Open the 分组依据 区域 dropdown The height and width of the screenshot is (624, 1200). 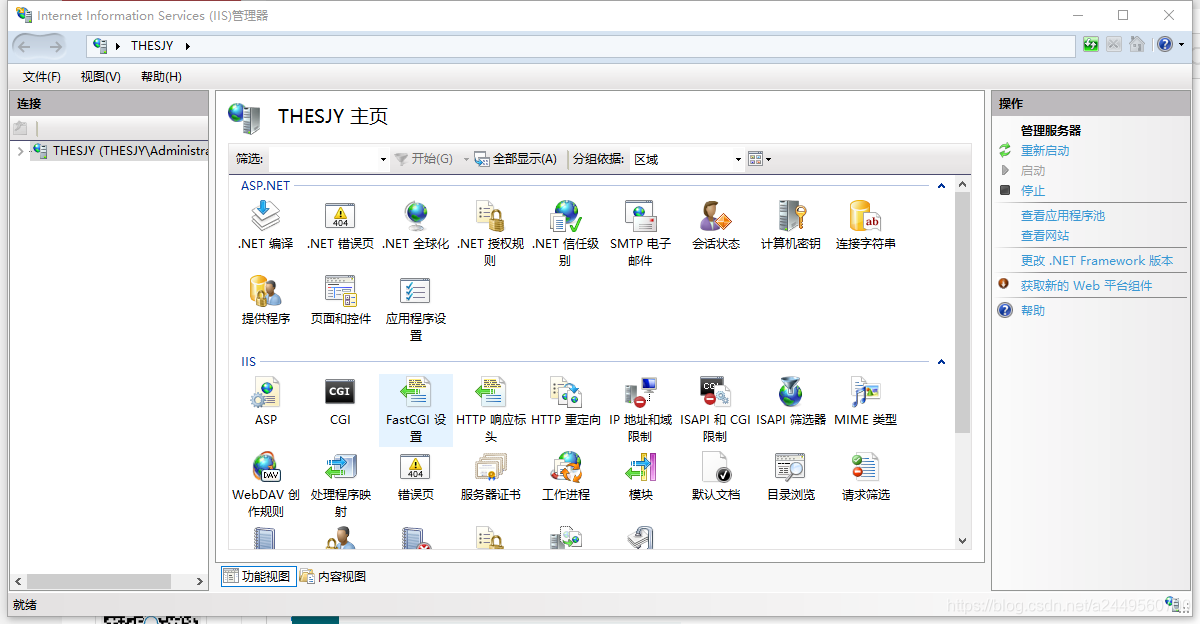pos(738,159)
